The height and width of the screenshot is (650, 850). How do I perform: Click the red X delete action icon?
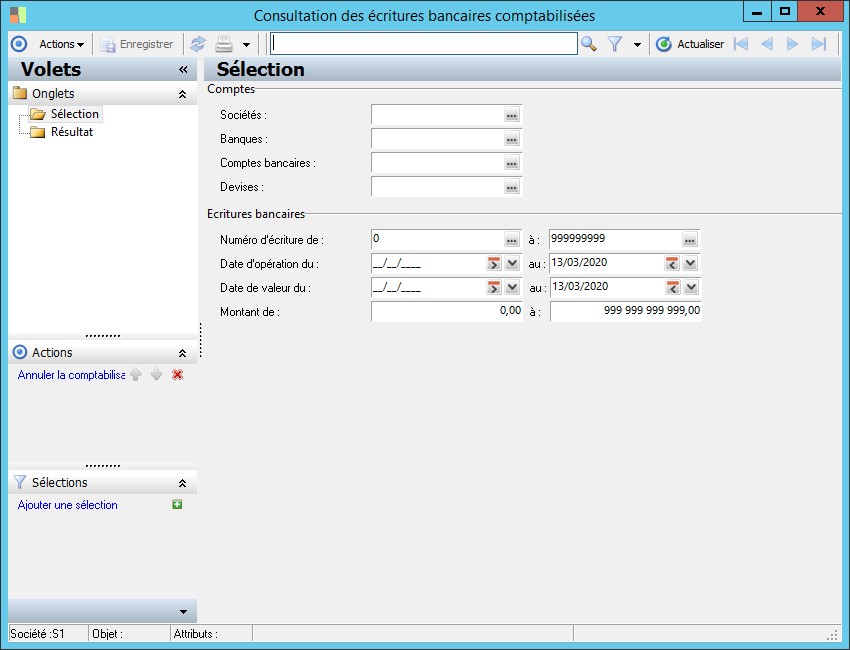[x=178, y=375]
